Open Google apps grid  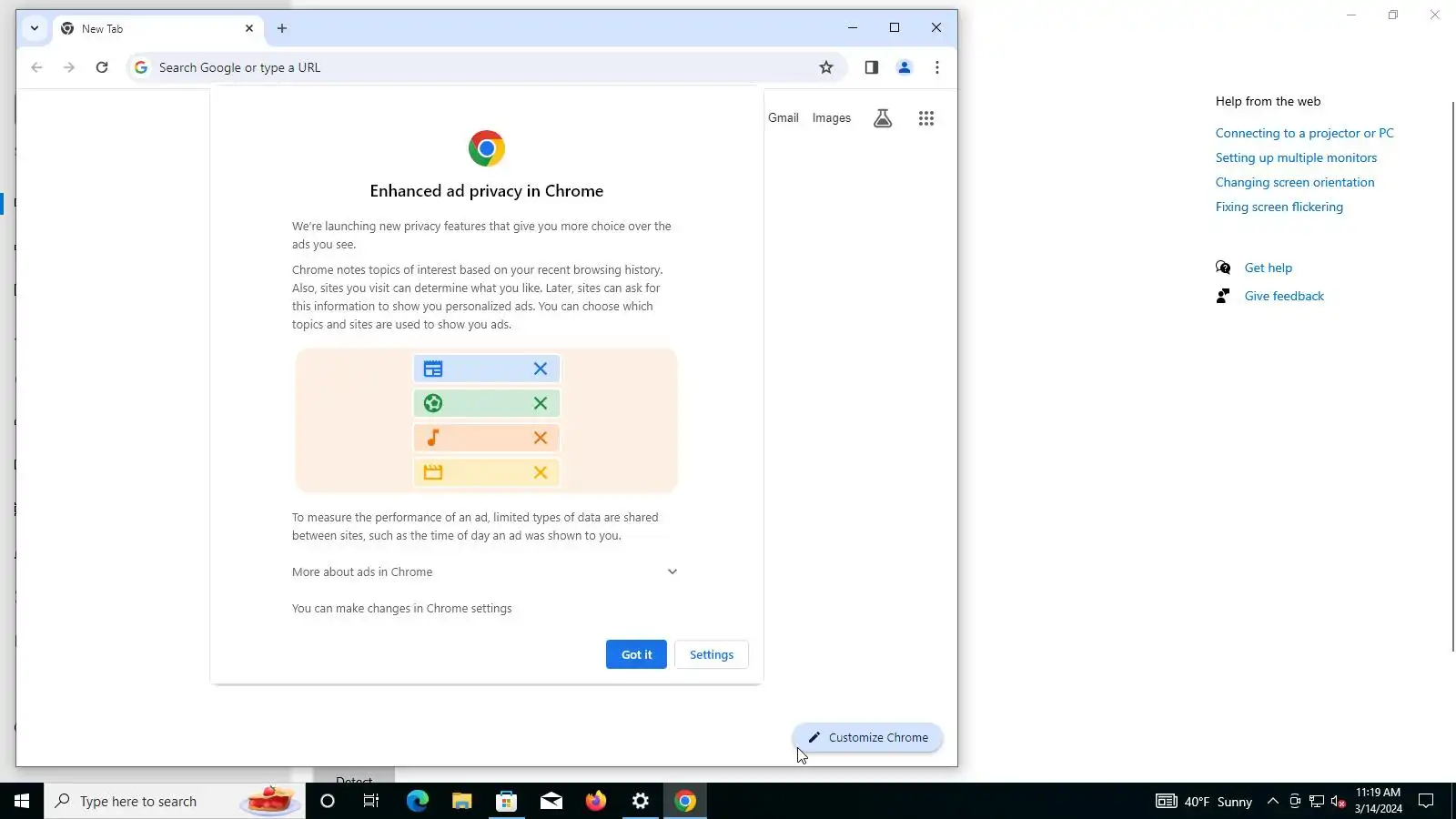[x=926, y=118]
